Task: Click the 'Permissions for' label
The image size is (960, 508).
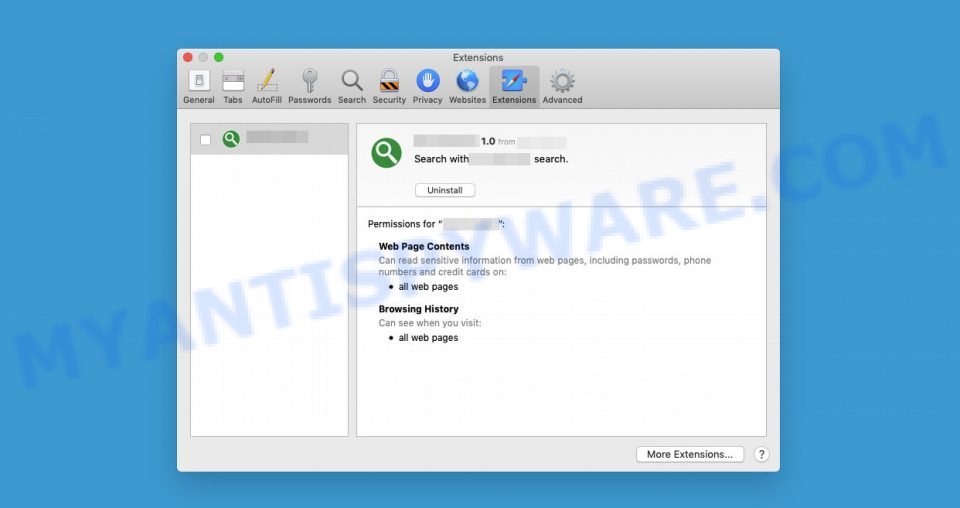Action: coord(402,224)
